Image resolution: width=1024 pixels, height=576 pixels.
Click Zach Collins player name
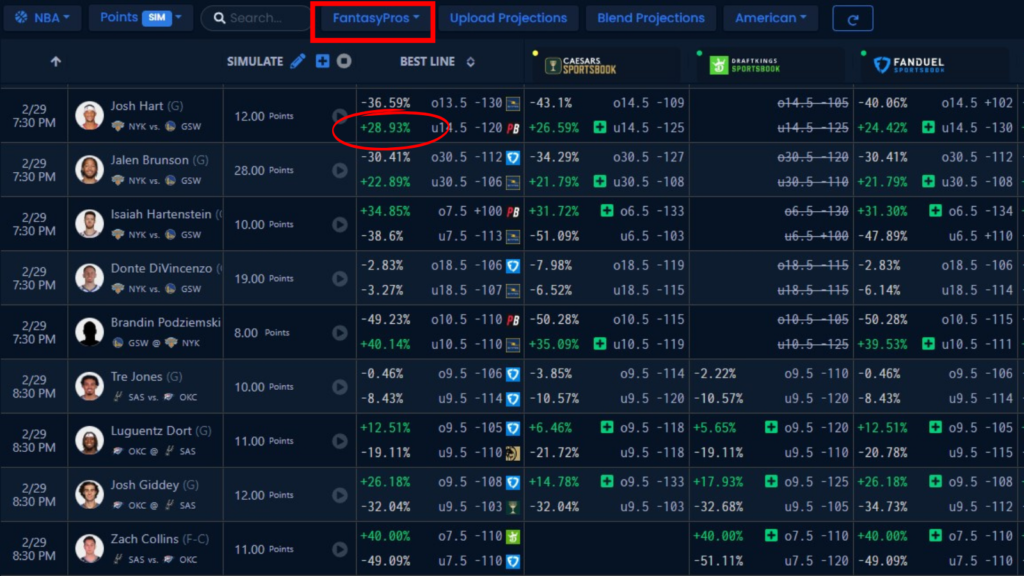pyautogui.click(x=144, y=539)
